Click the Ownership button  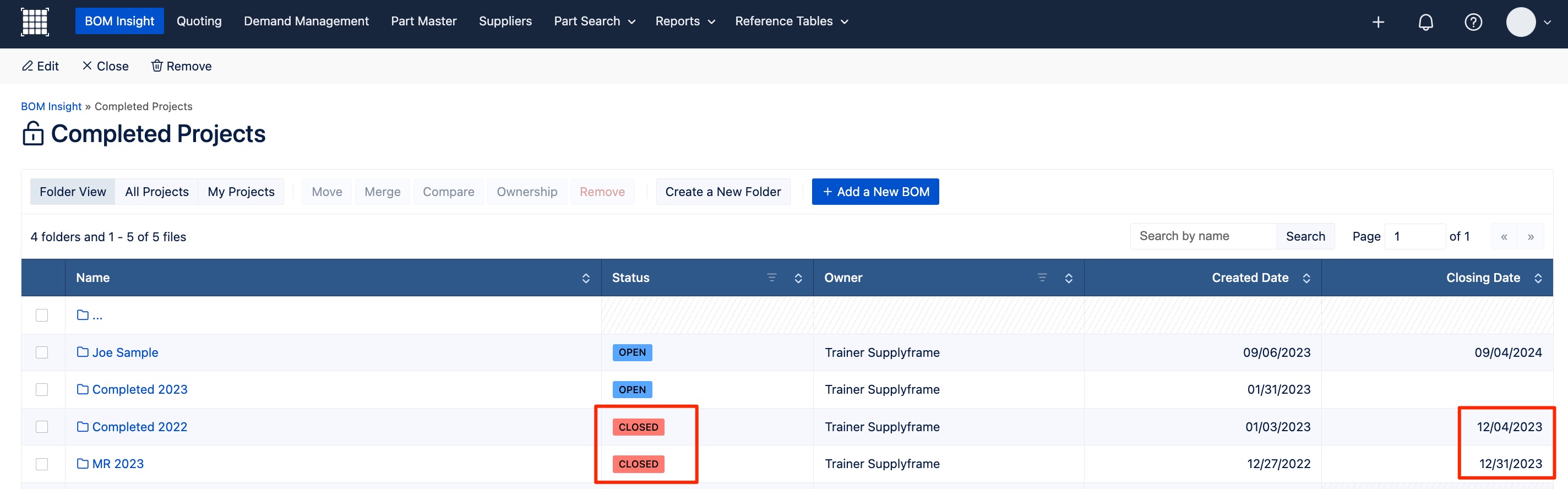point(527,192)
